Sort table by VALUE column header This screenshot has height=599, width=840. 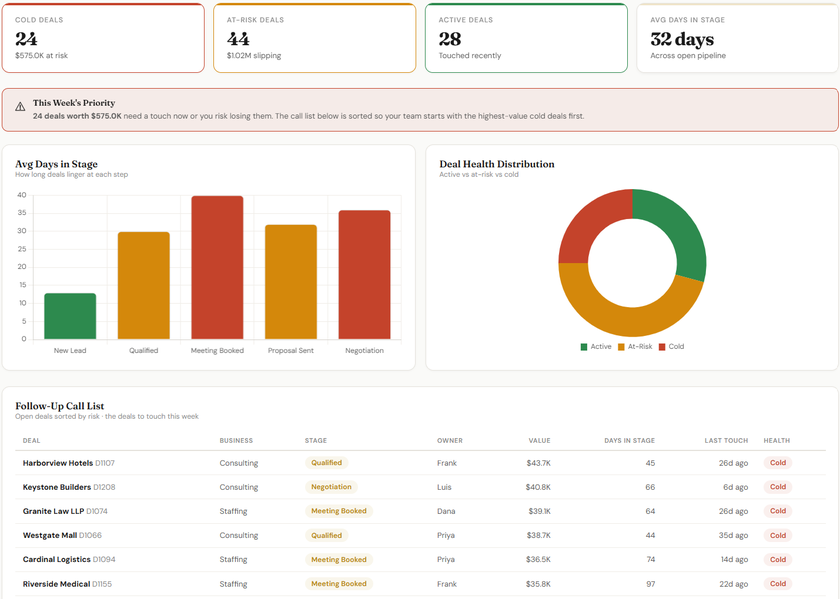(x=539, y=440)
